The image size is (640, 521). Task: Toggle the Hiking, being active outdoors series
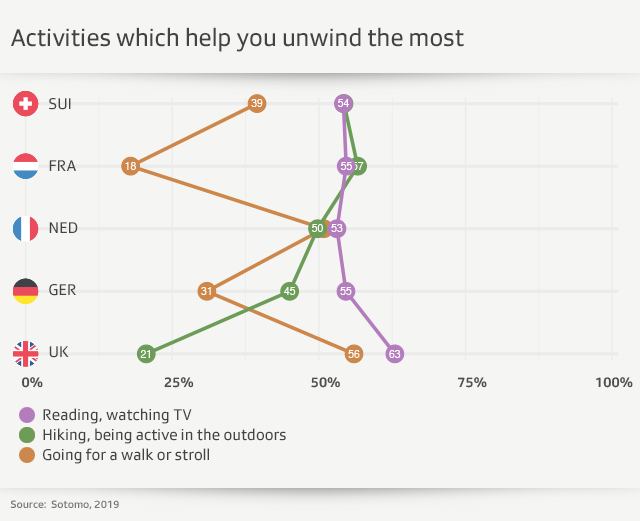[164, 435]
